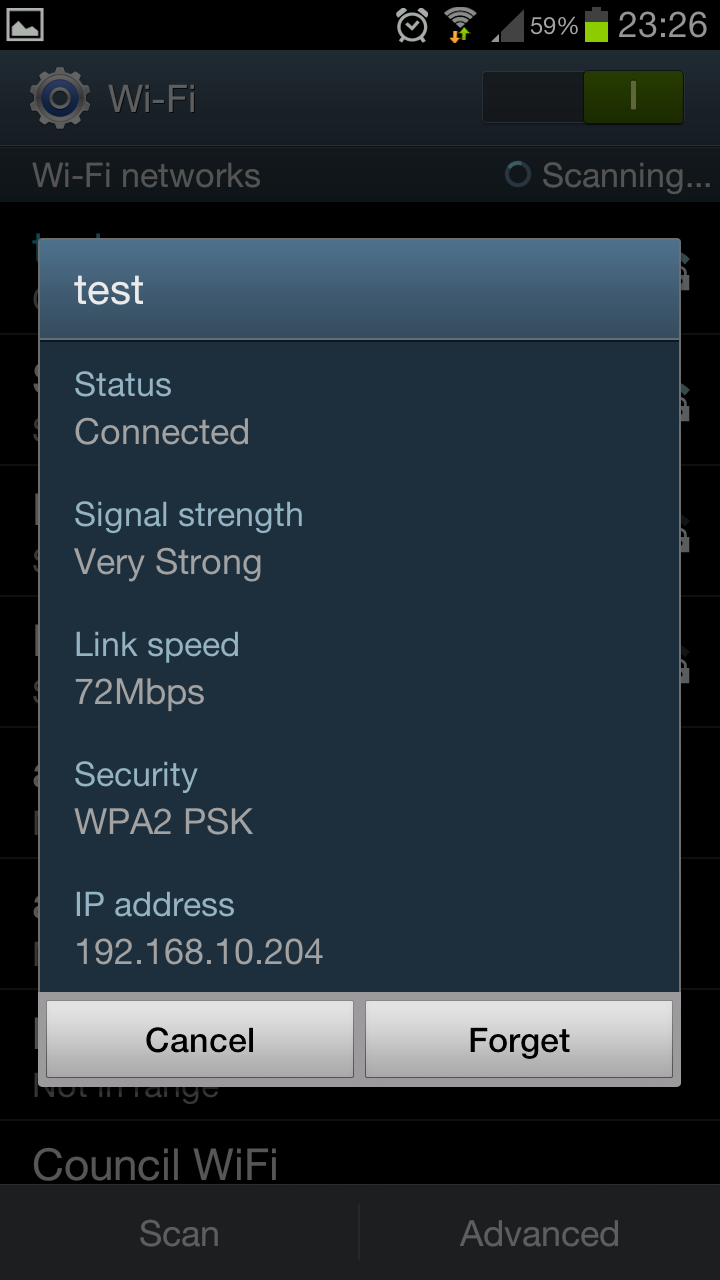The width and height of the screenshot is (720, 1280).
Task: Tap the green ON side of the Wi-Fi switch
Action: (x=632, y=97)
